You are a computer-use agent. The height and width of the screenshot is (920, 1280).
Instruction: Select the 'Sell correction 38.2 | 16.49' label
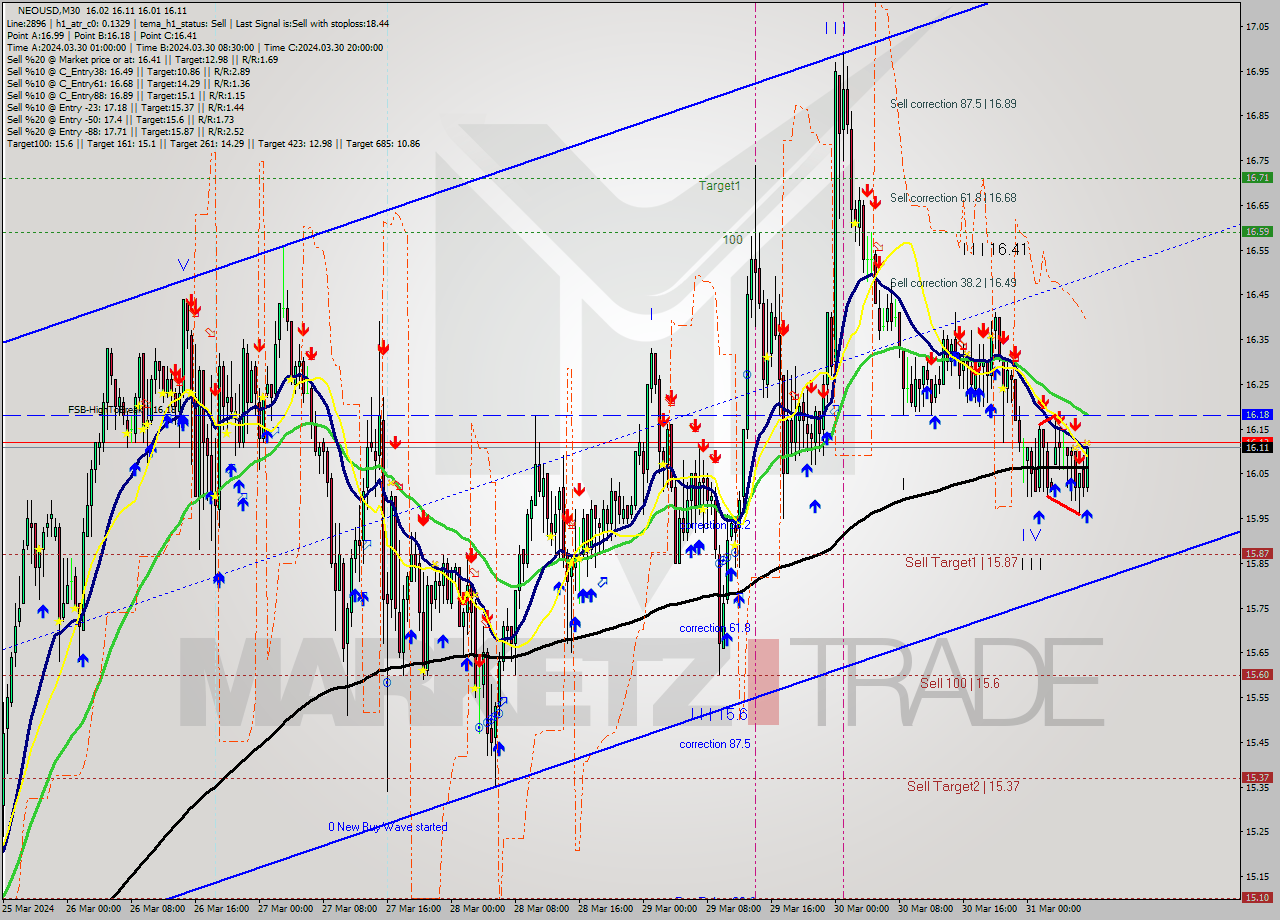[953, 283]
